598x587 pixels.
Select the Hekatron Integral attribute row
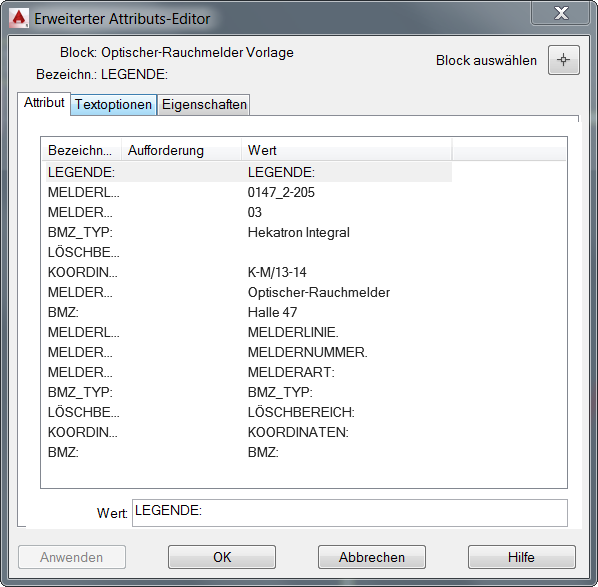pyautogui.click(x=249, y=232)
